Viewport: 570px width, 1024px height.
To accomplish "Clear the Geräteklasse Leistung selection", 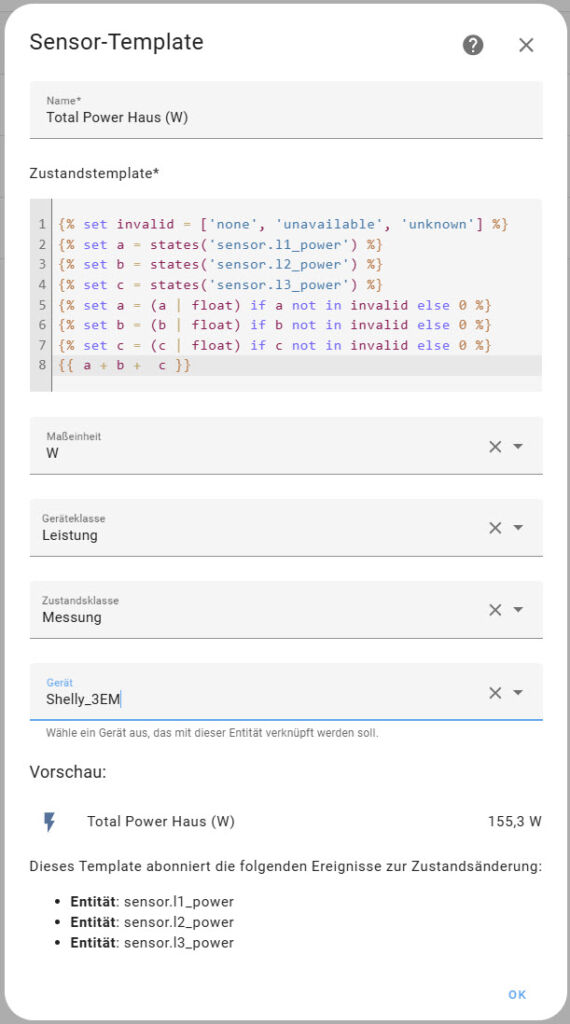I will click(x=495, y=528).
